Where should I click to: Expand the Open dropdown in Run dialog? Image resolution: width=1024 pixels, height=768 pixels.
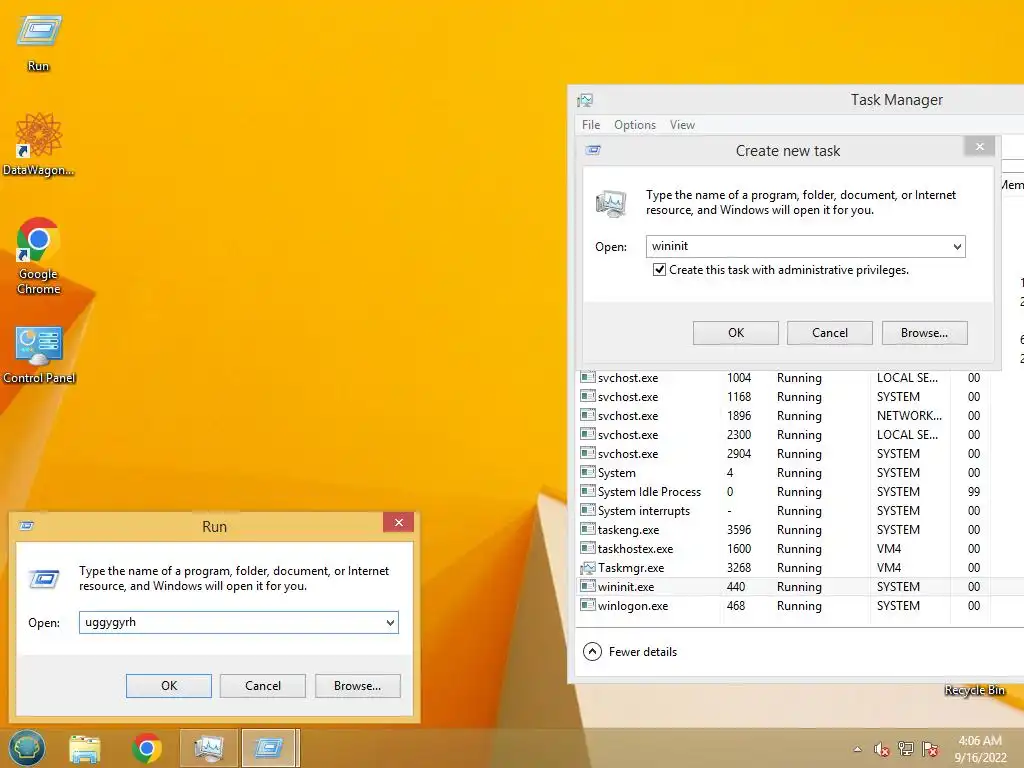pyautogui.click(x=390, y=622)
